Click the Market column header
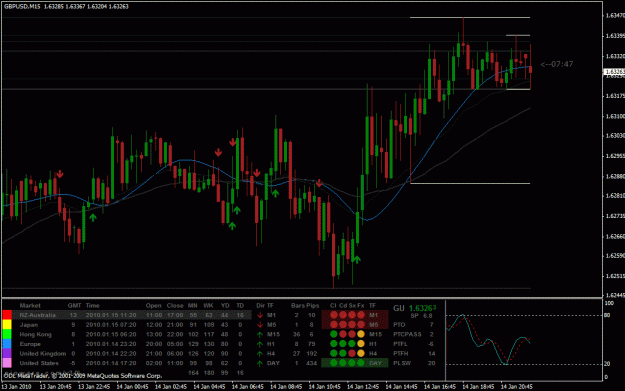 (x=30, y=306)
